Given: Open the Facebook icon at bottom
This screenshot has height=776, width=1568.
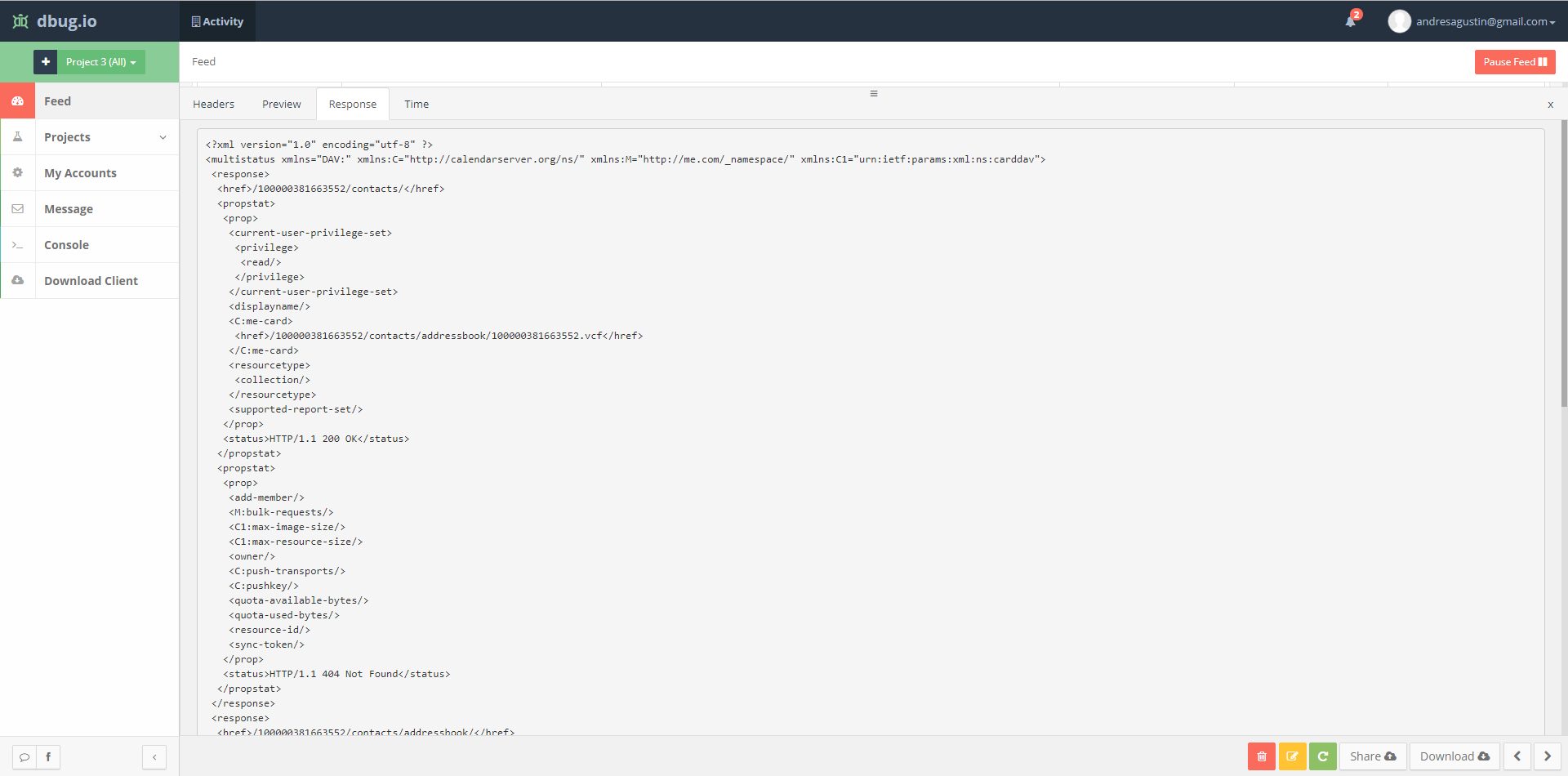Looking at the screenshot, I should point(48,757).
